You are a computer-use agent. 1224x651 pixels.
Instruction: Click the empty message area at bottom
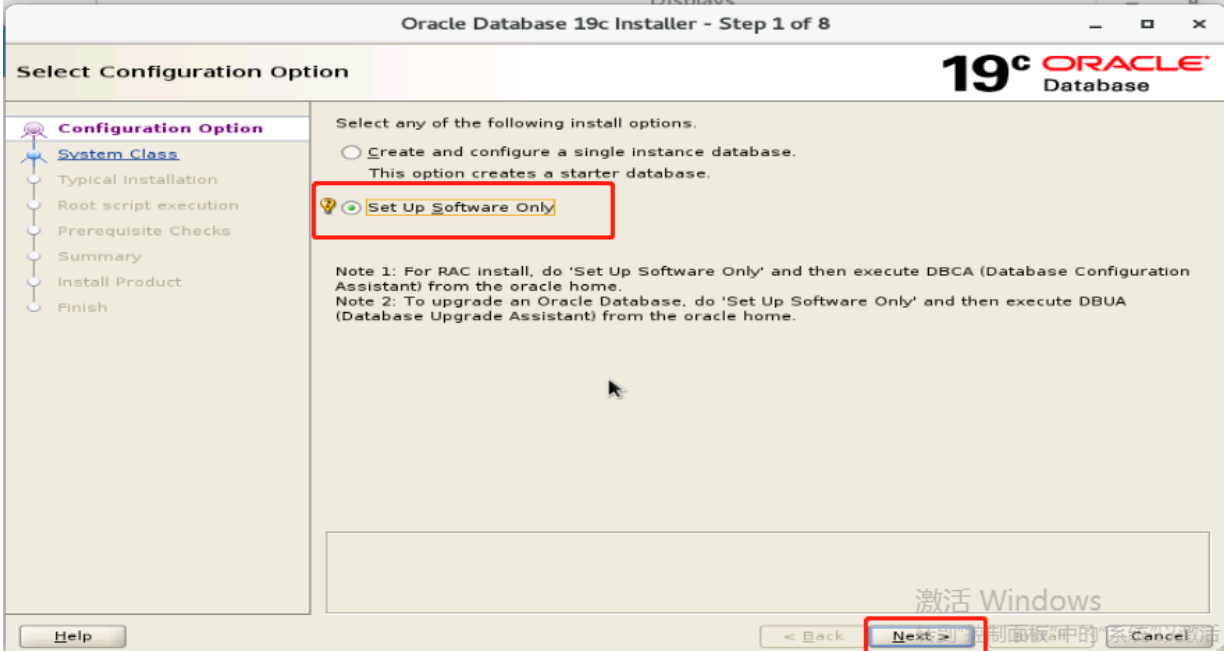(x=769, y=572)
